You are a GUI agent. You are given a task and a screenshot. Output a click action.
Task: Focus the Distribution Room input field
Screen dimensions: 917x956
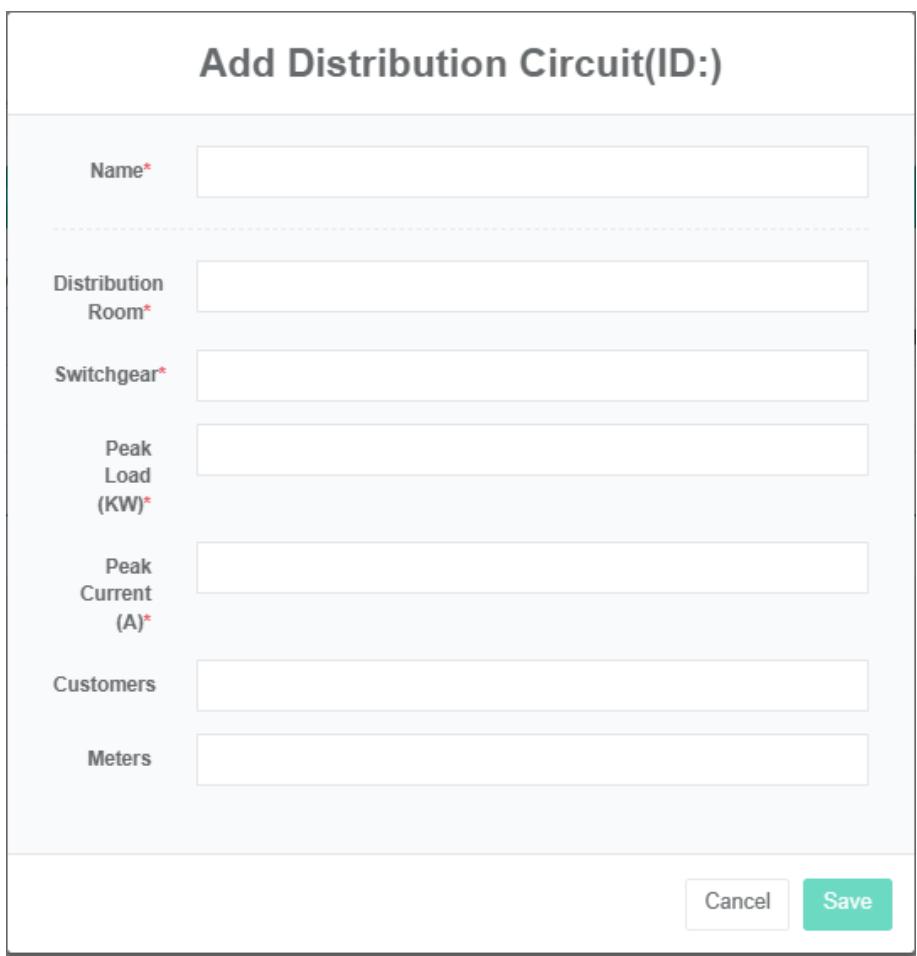(532, 287)
